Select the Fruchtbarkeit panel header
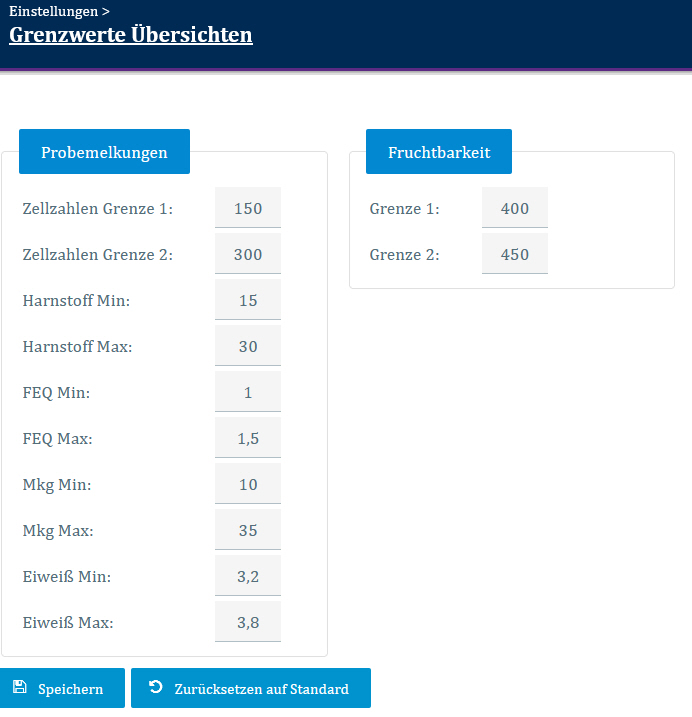 click(438, 152)
